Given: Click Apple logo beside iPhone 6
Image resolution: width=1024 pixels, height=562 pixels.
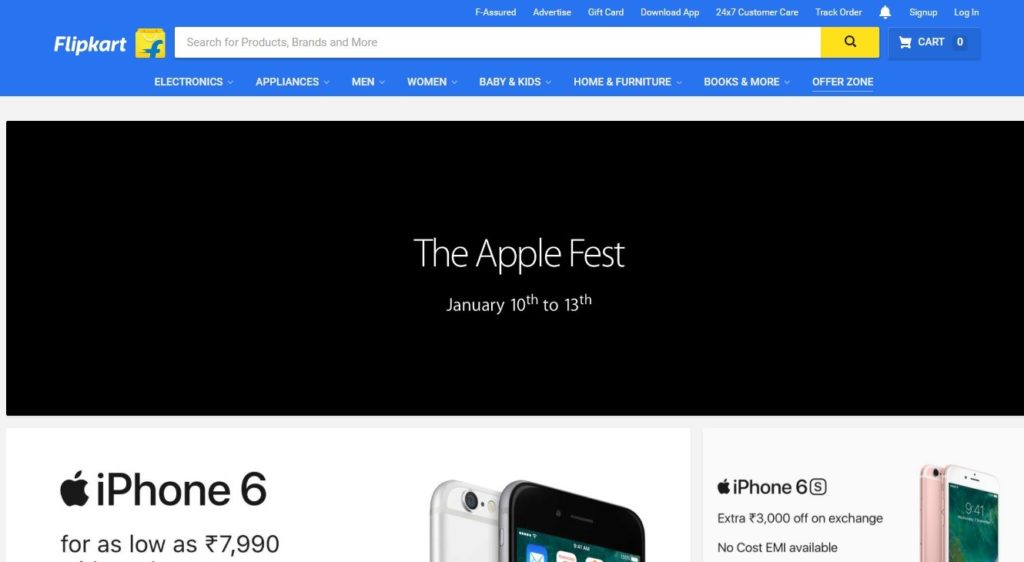Looking at the screenshot, I should [74, 488].
